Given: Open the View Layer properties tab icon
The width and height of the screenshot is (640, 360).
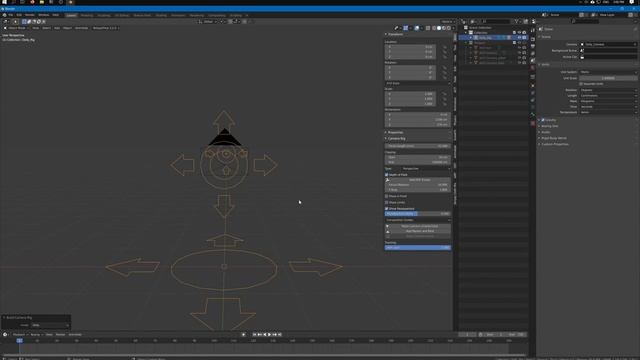Looking at the screenshot, I should point(533,53).
